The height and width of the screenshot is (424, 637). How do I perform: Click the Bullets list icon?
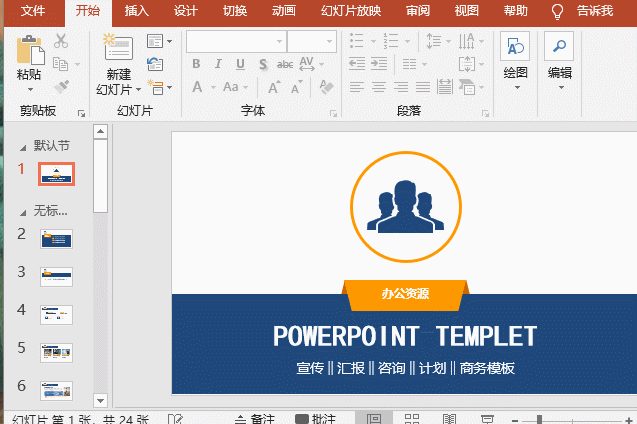pyautogui.click(x=357, y=41)
